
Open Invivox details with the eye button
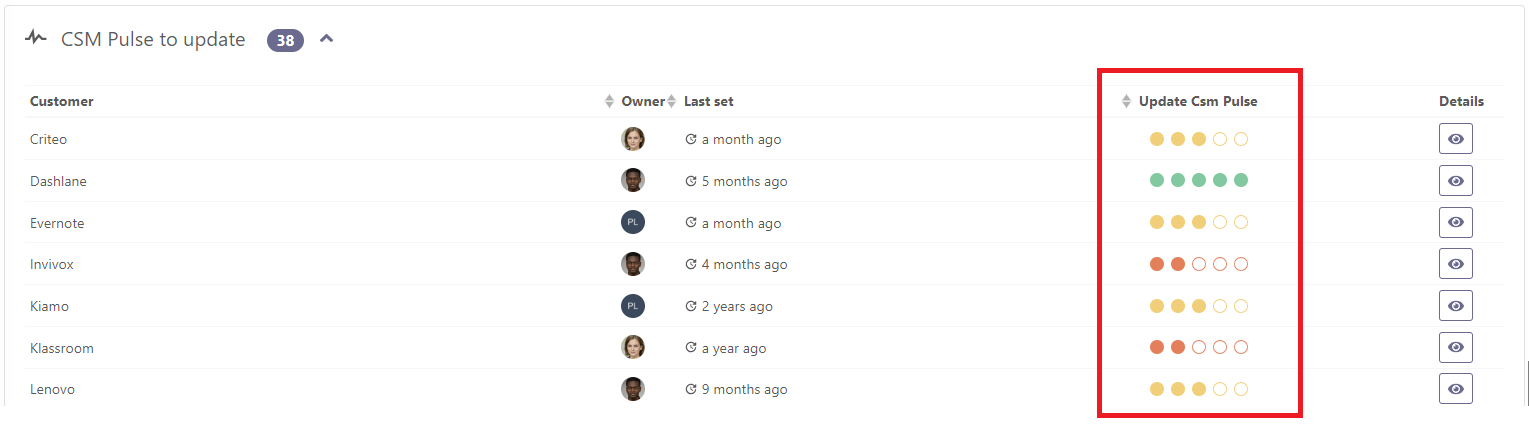click(1455, 264)
